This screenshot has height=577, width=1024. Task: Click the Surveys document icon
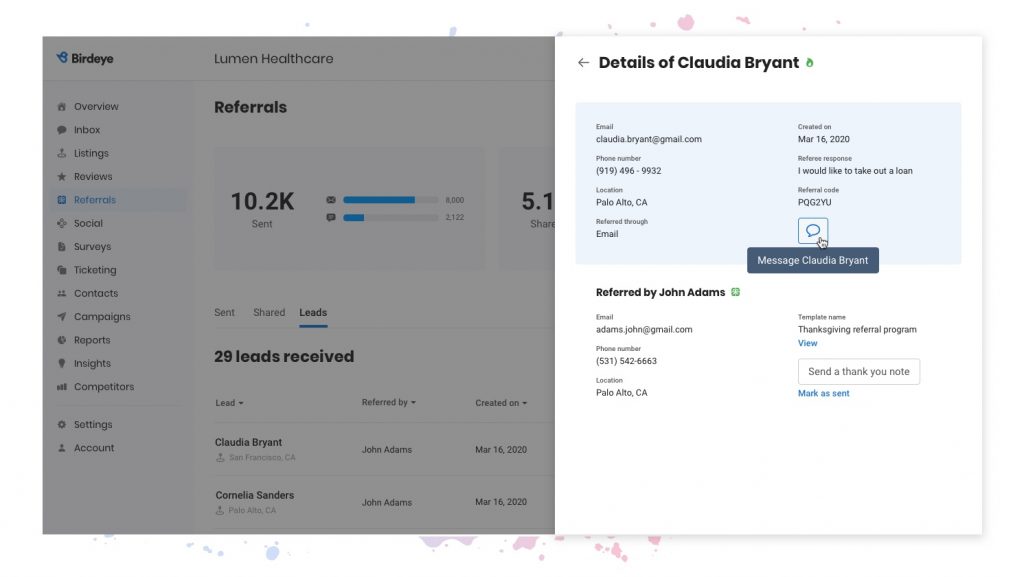coord(61,247)
